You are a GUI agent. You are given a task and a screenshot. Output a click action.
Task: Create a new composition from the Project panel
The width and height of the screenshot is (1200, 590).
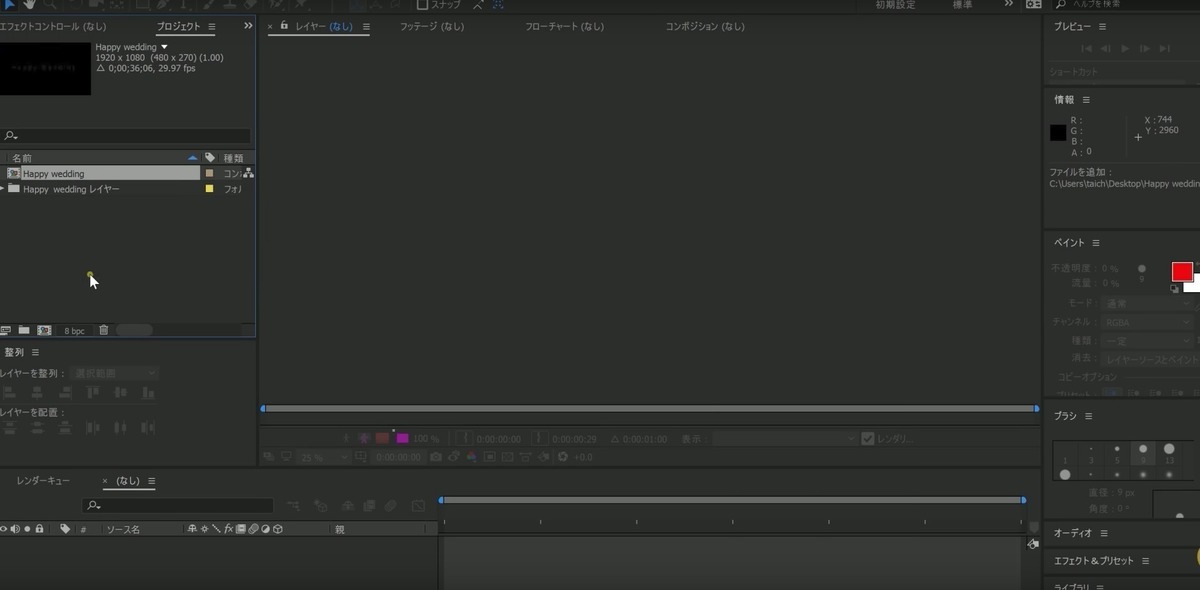click(x=44, y=330)
